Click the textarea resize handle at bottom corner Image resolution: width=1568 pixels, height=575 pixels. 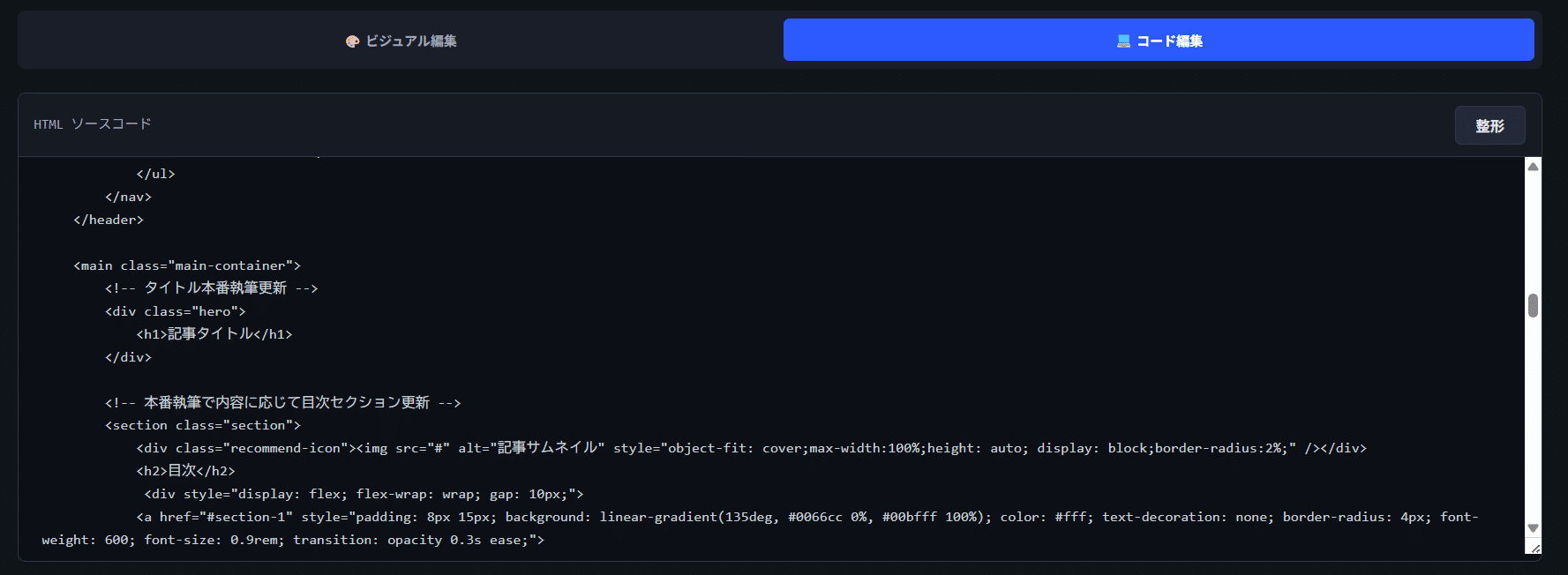click(x=1535, y=549)
